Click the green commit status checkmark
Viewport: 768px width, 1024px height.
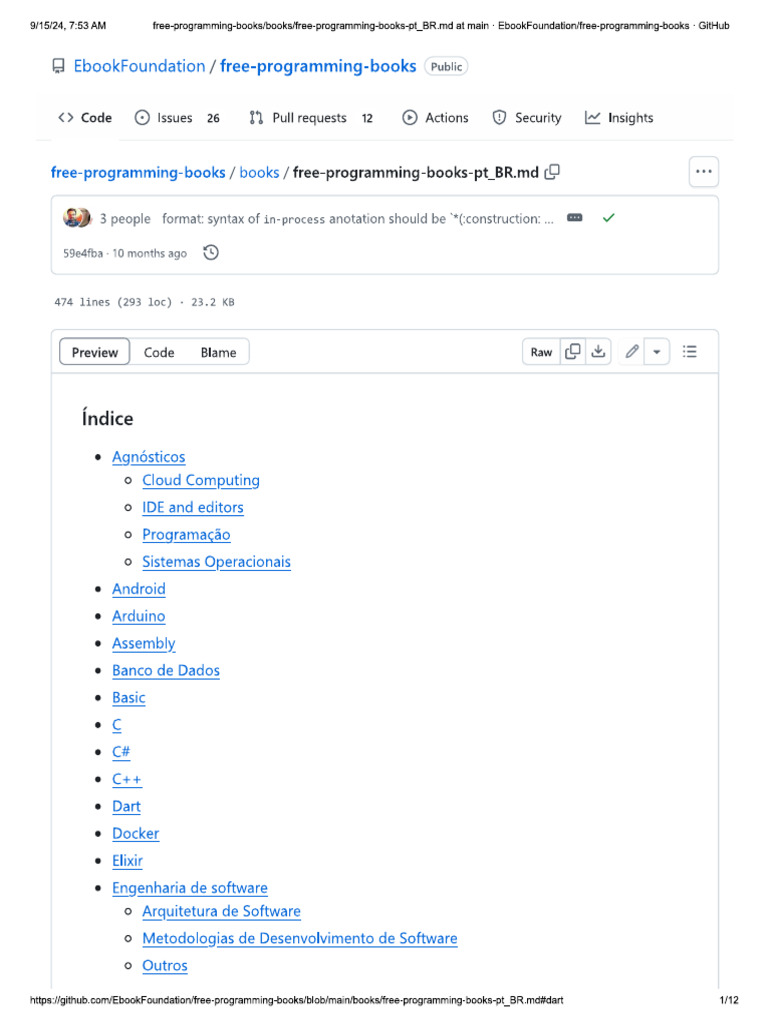[x=608, y=218]
